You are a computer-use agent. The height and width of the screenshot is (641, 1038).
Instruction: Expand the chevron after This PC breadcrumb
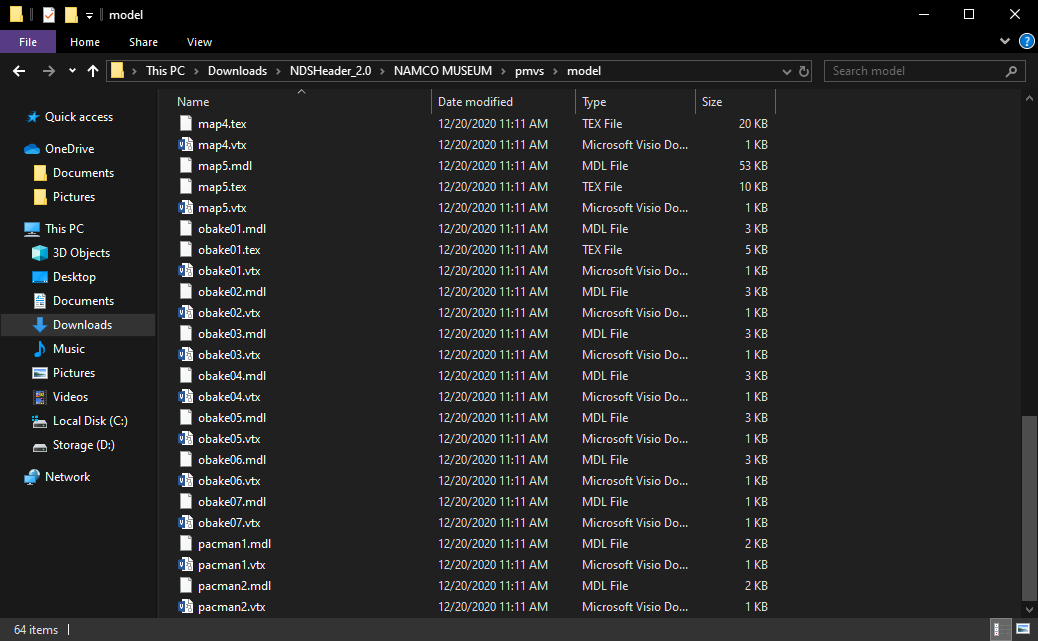(x=196, y=71)
